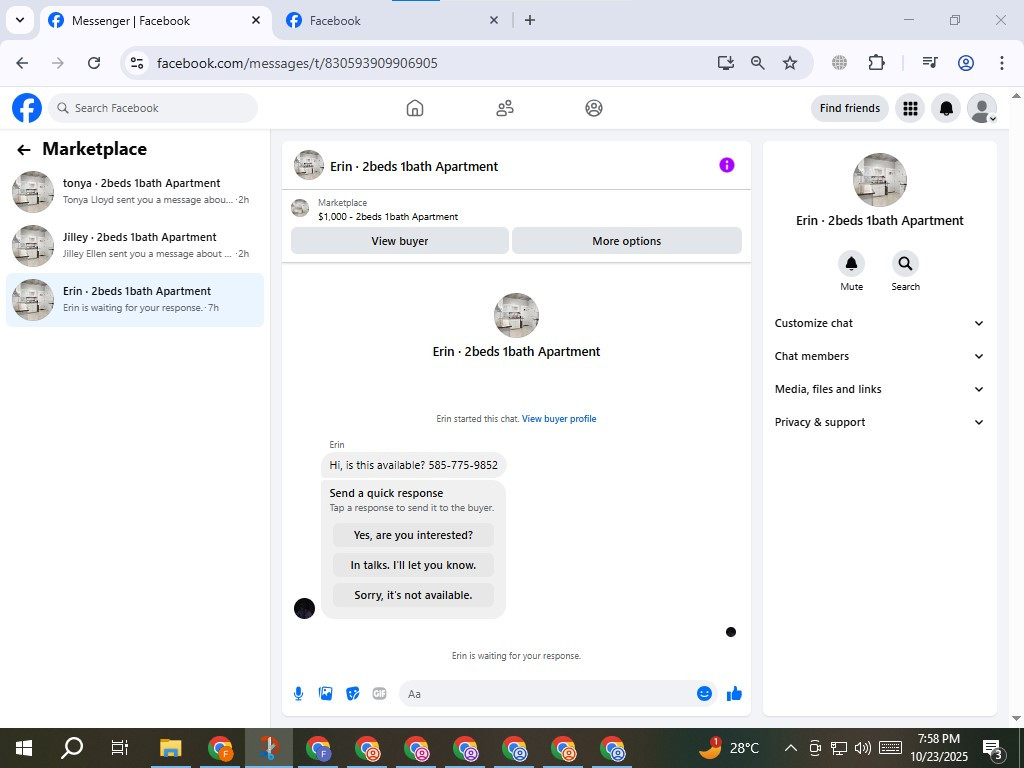Pick a GIF with the GIF icon

click(379, 694)
